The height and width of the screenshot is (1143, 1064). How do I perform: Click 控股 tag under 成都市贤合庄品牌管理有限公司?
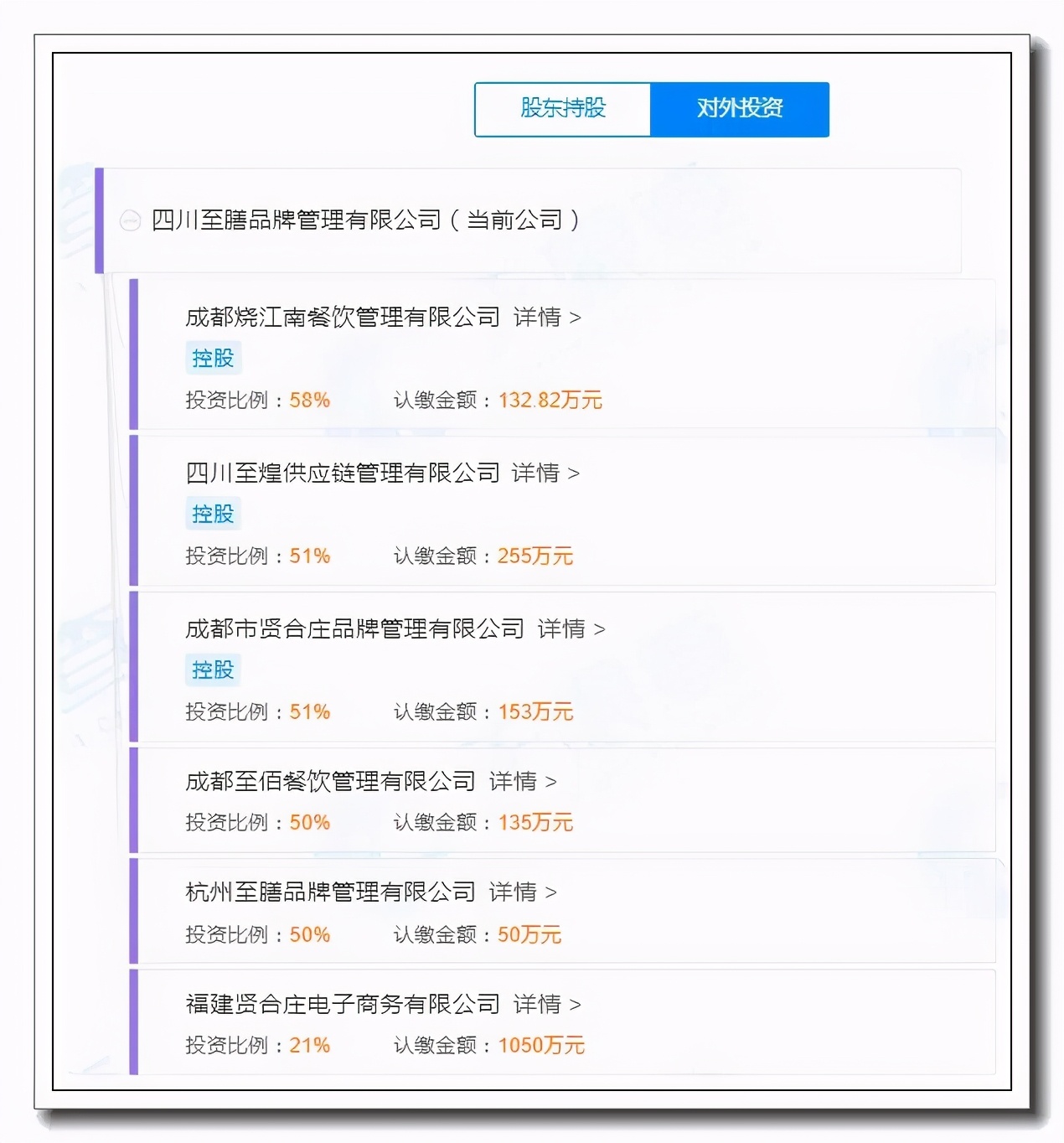click(213, 670)
